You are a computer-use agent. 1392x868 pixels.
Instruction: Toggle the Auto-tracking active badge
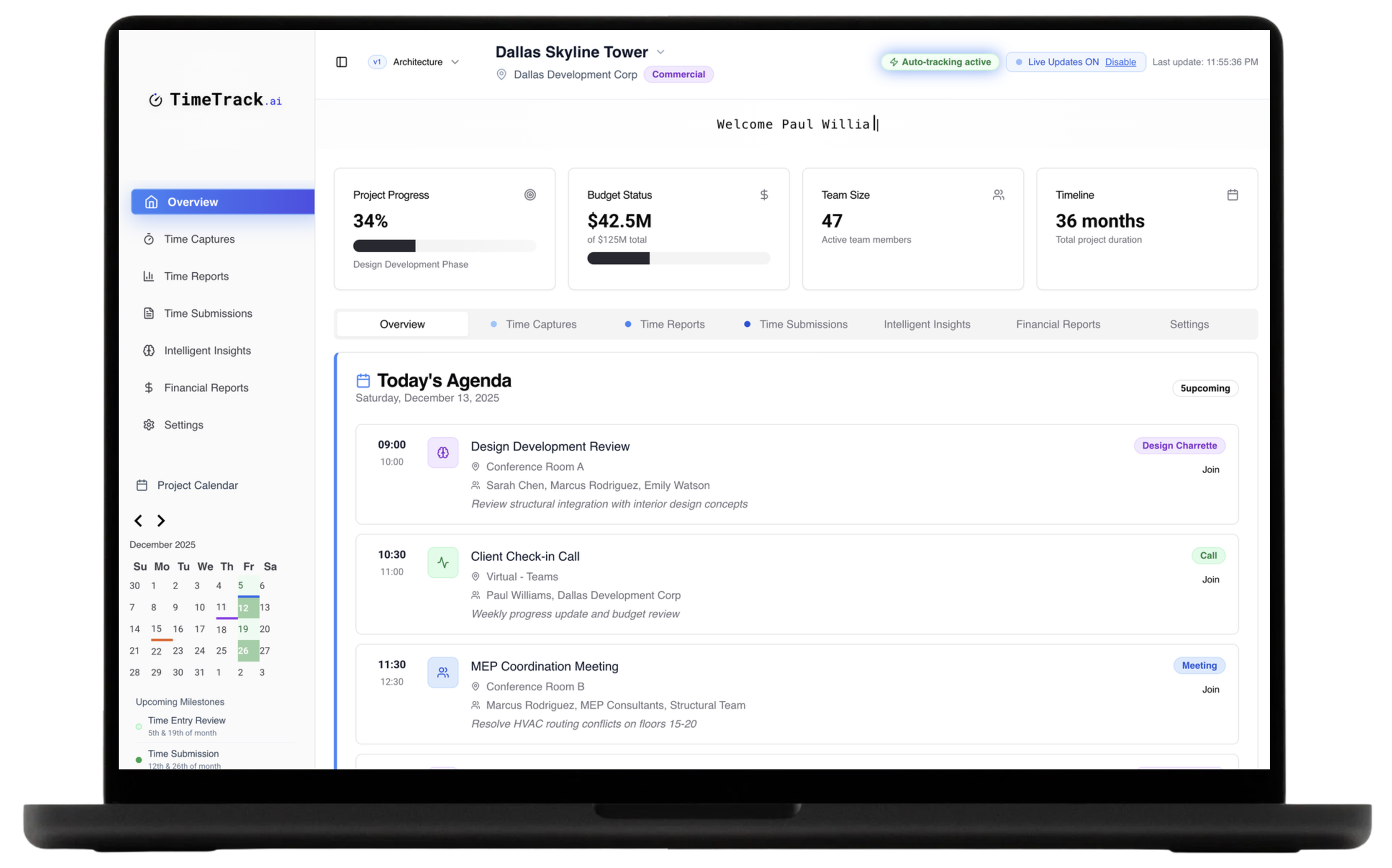pos(940,62)
